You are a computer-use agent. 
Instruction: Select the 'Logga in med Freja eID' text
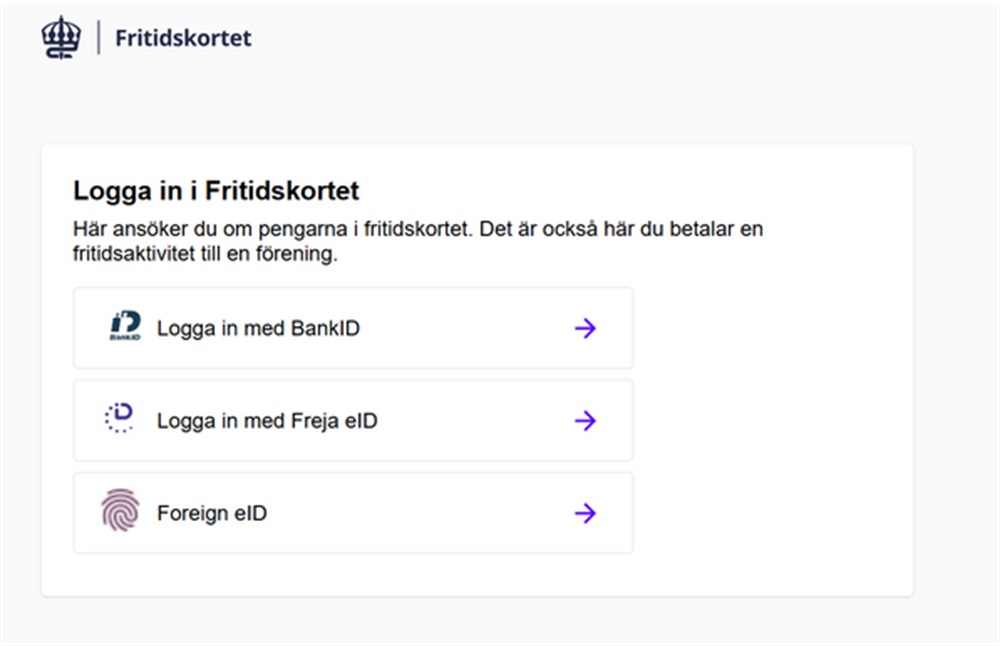coord(267,421)
